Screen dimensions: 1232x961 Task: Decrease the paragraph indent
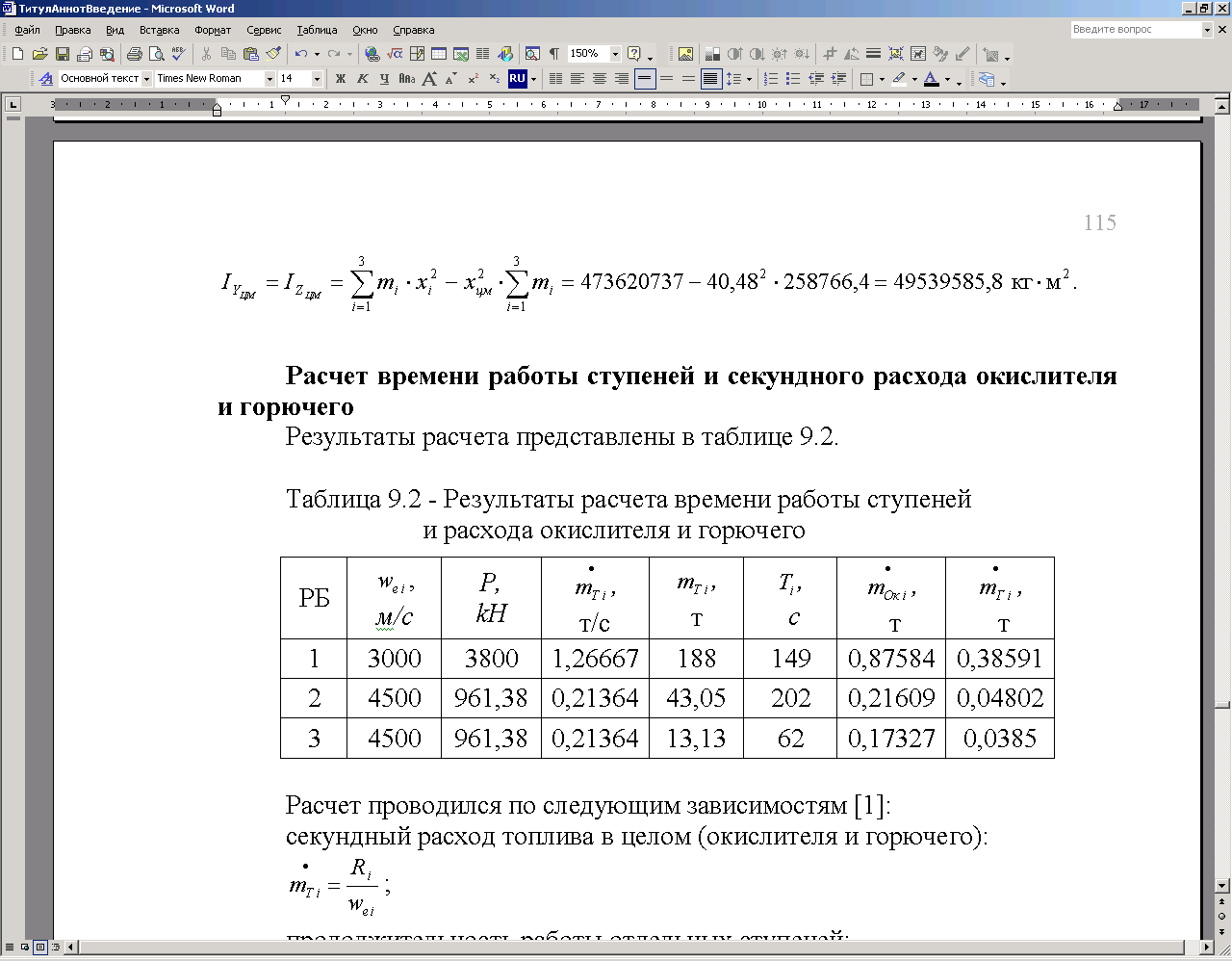(x=816, y=78)
